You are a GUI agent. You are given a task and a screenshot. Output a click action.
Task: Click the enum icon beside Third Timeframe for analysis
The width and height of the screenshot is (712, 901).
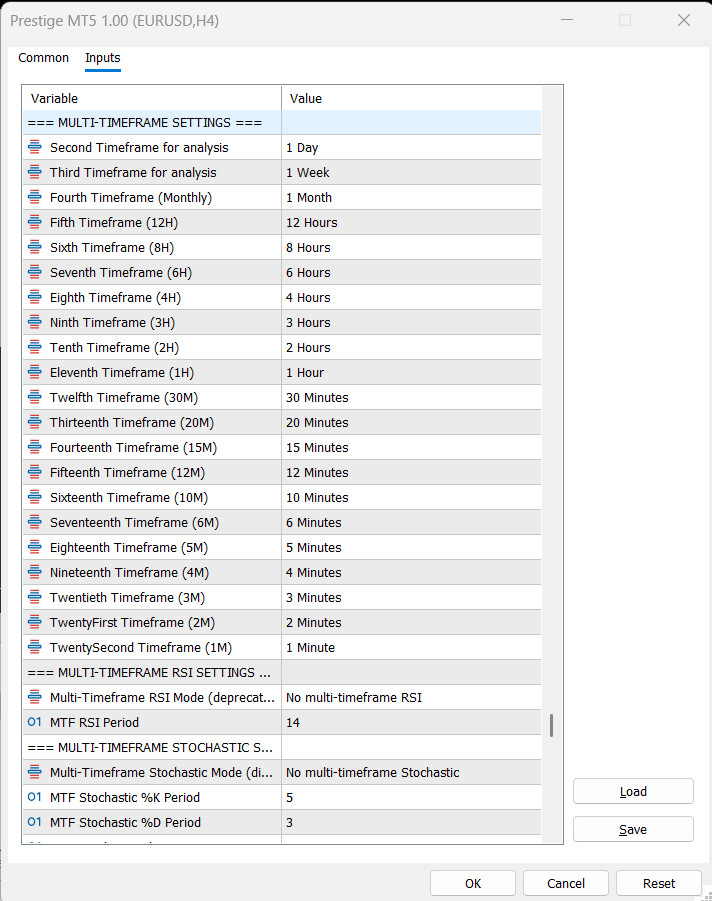34,172
